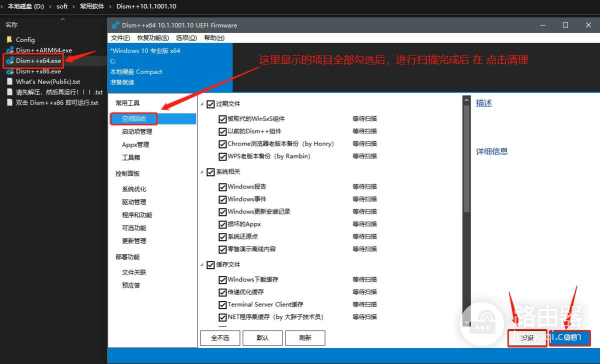Click soft in the Explorer breadcrumb

click(x=62, y=7)
